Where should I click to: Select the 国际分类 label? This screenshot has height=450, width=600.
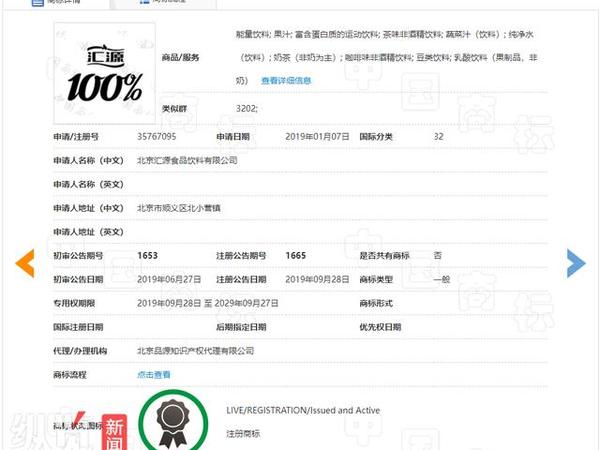[x=376, y=137]
